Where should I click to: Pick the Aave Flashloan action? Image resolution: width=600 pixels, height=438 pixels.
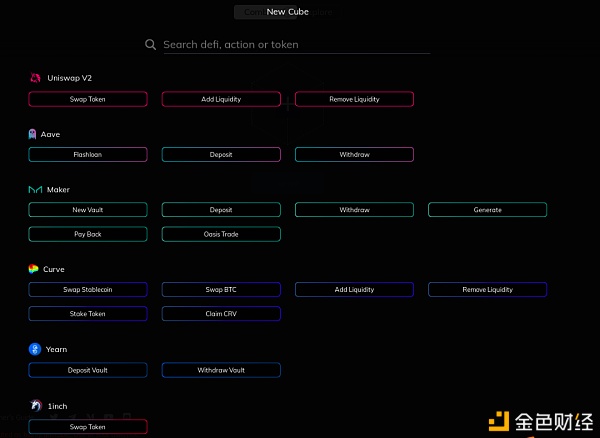[88, 155]
